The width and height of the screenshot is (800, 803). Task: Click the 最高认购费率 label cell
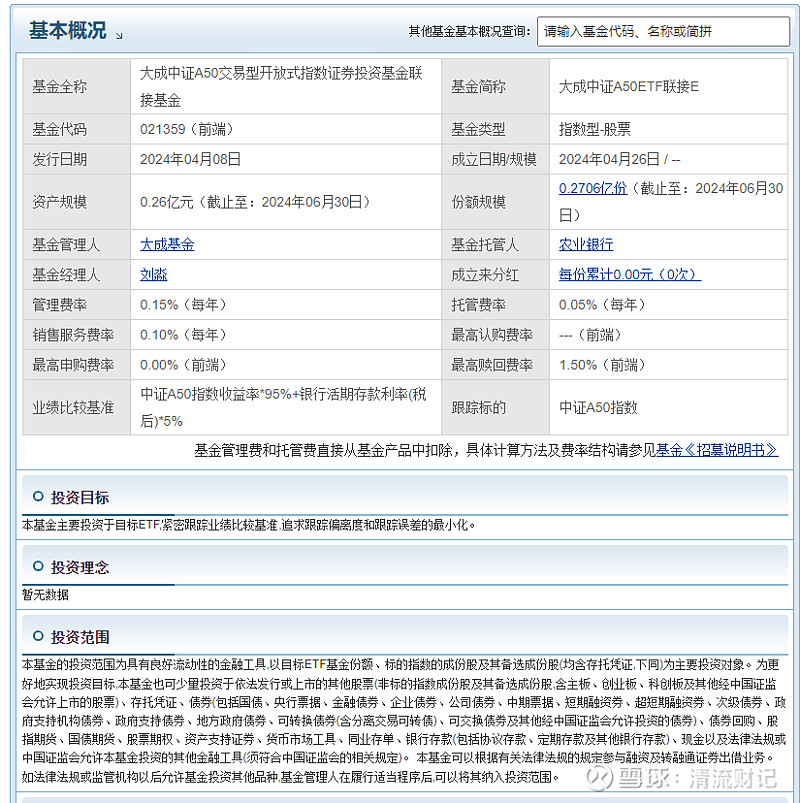click(x=495, y=335)
